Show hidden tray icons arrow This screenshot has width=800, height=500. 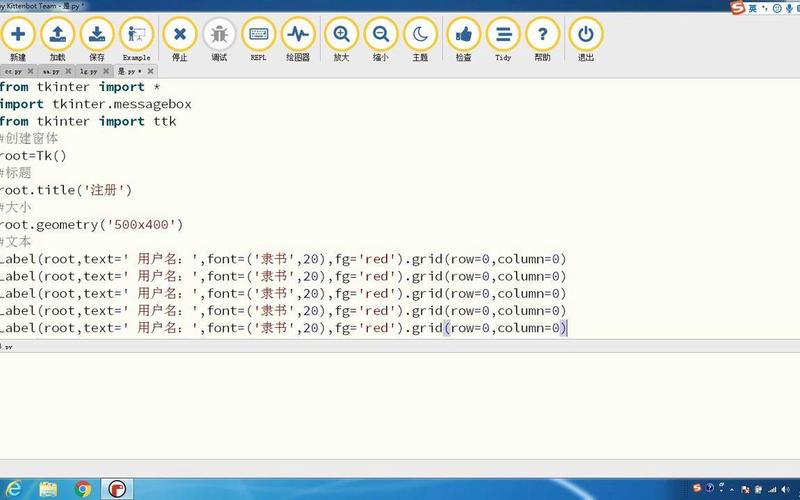[732, 489]
